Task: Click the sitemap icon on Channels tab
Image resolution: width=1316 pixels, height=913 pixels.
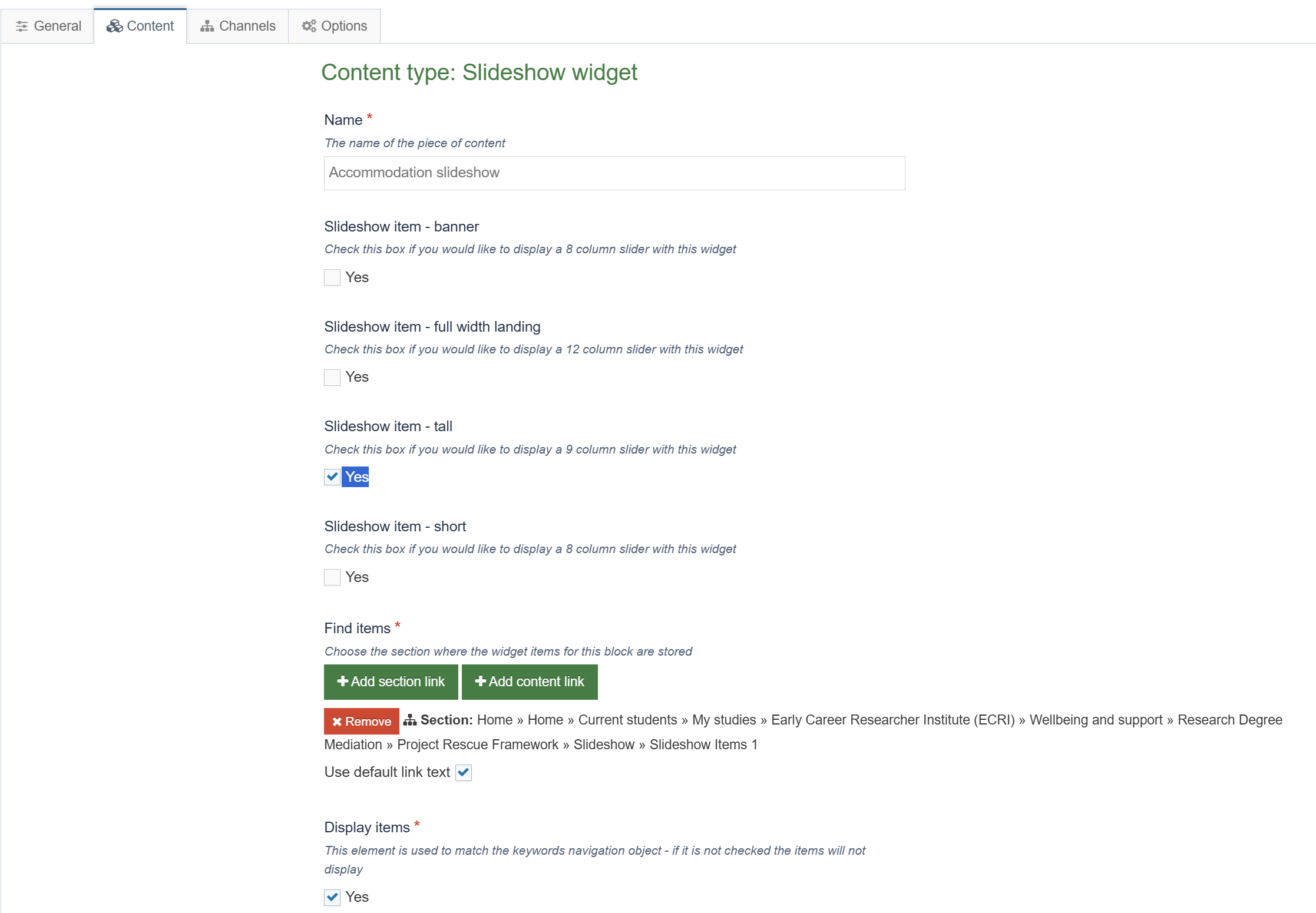Action: pos(207,26)
